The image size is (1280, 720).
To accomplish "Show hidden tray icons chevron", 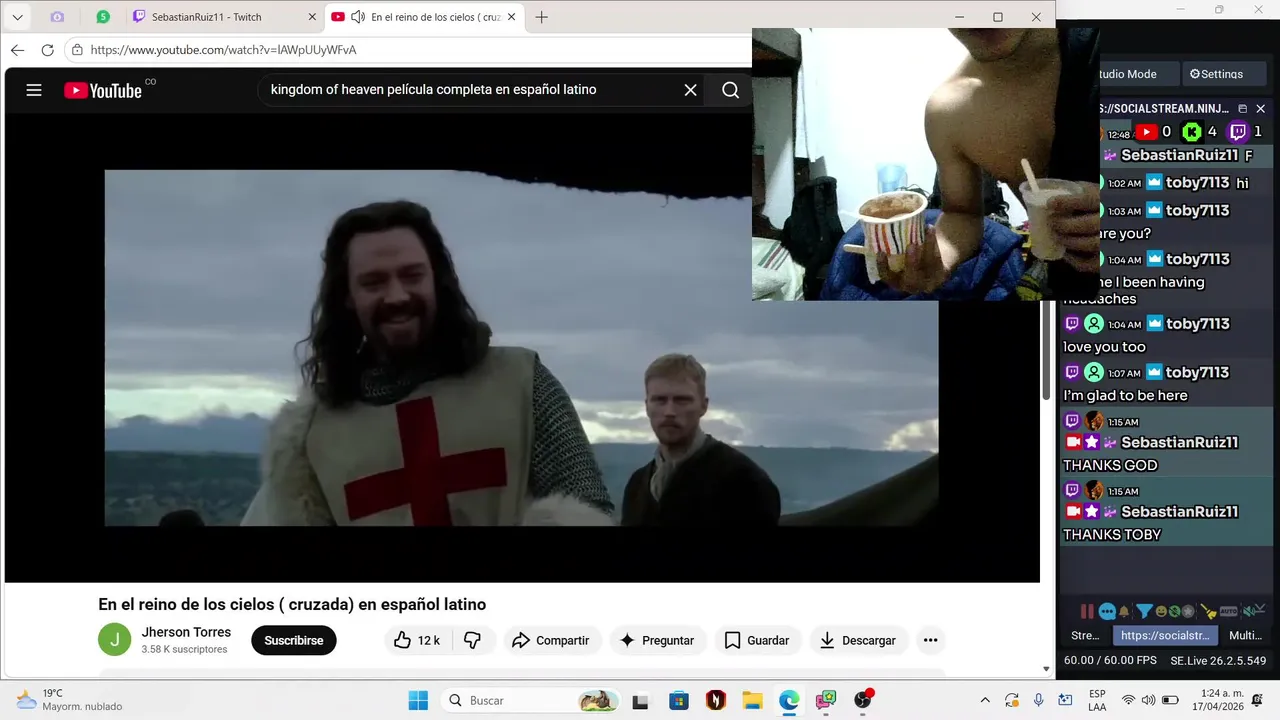I will pos(985,700).
